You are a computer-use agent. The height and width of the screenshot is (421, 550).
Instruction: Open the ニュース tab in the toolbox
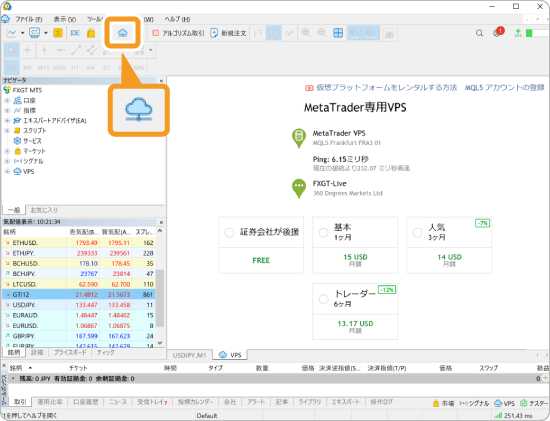[x=118, y=402]
